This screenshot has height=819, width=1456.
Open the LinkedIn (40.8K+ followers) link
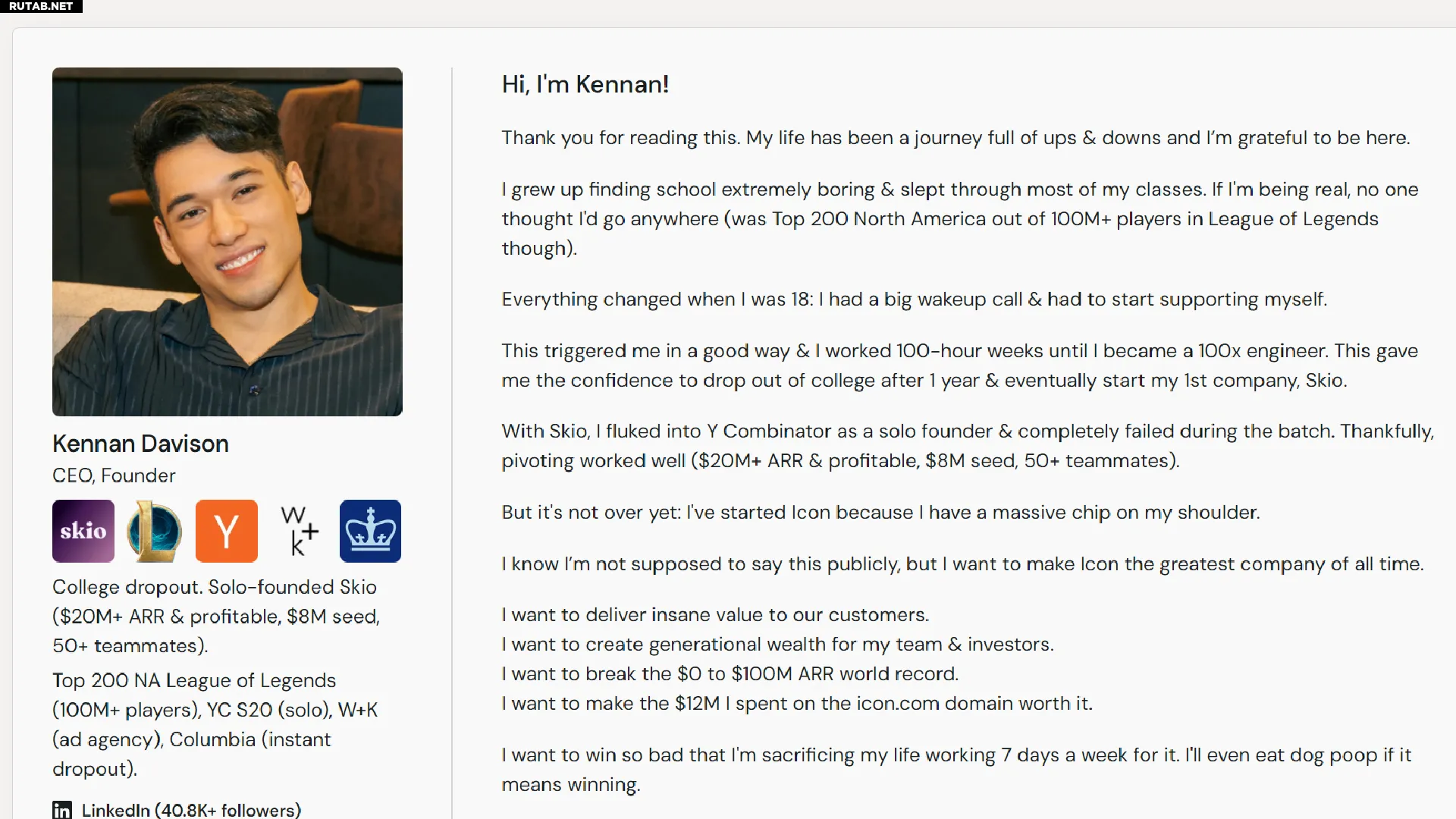(x=191, y=810)
